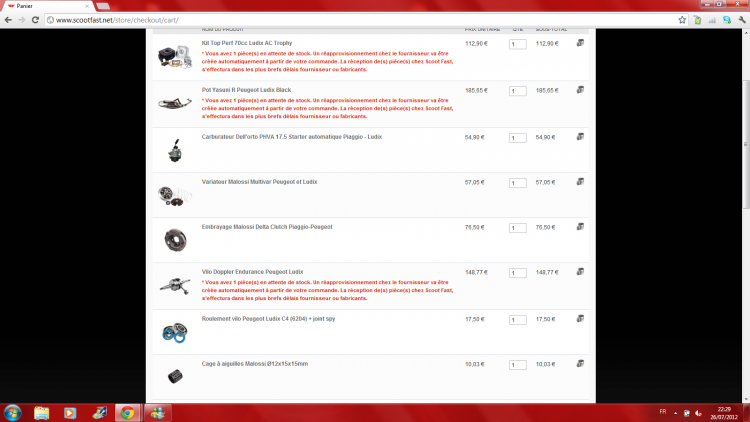Edit quantity for Embrayage Malossi Delta Clutch
The image size is (750, 422).
coord(518,228)
